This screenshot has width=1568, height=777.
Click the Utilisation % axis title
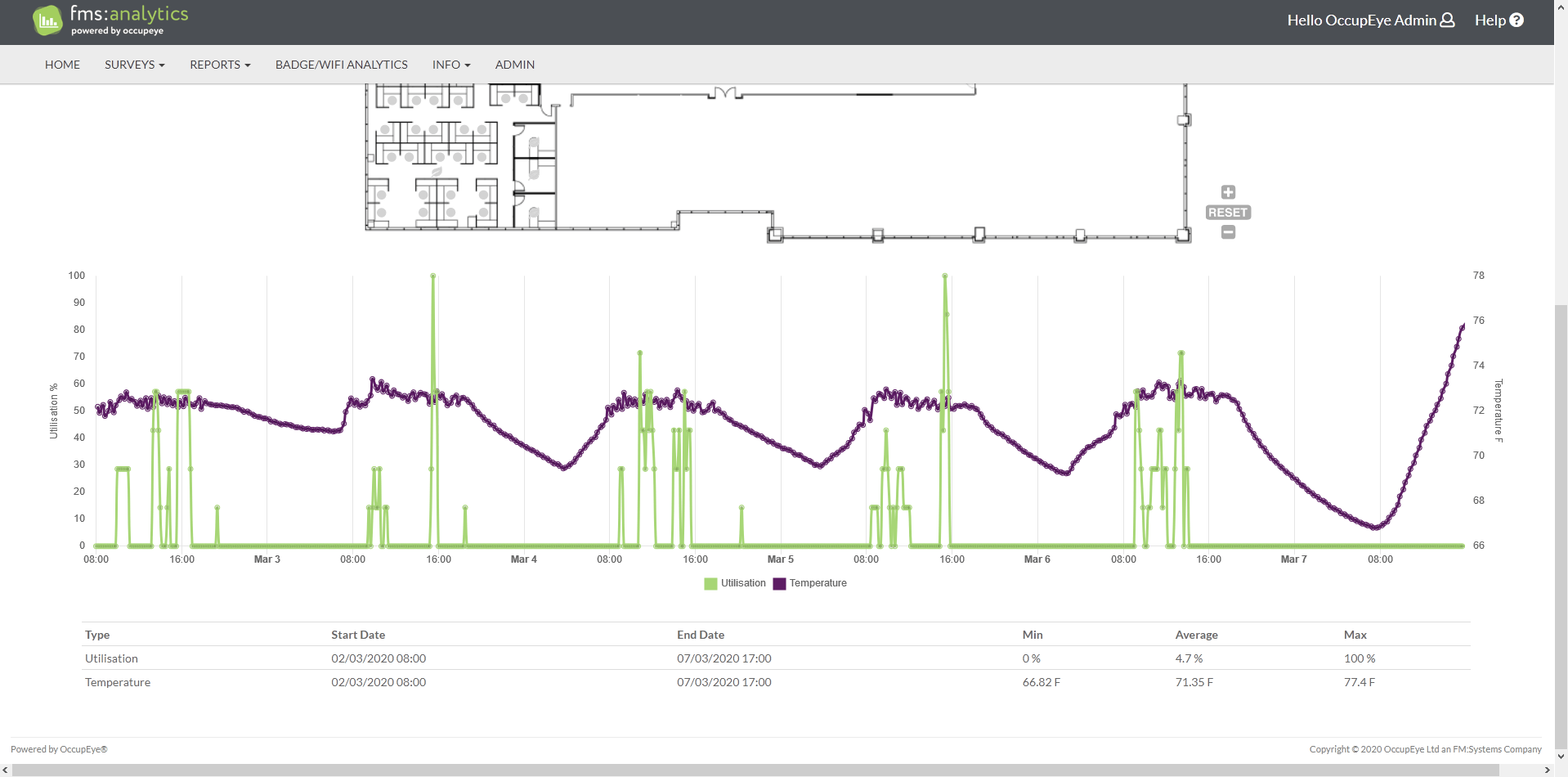pyautogui.click(x=54, y=411)
